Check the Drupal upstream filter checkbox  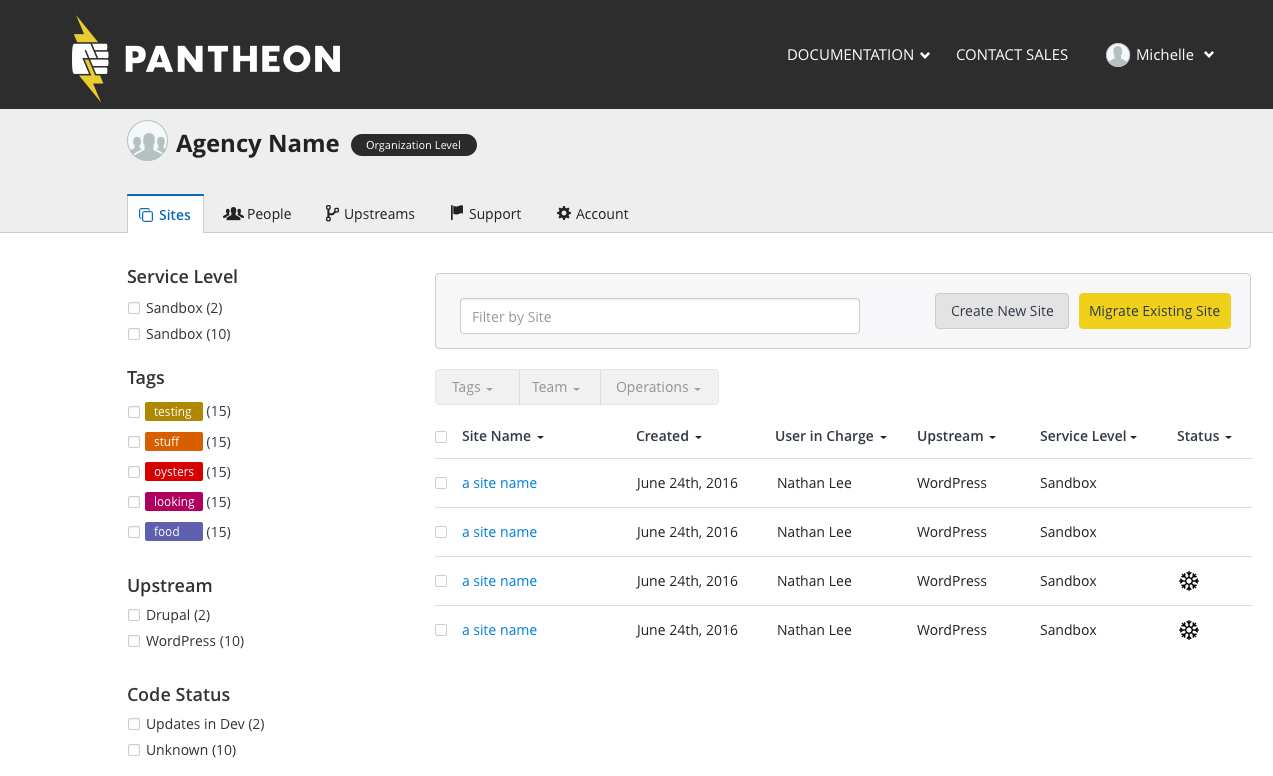point(134,615)
